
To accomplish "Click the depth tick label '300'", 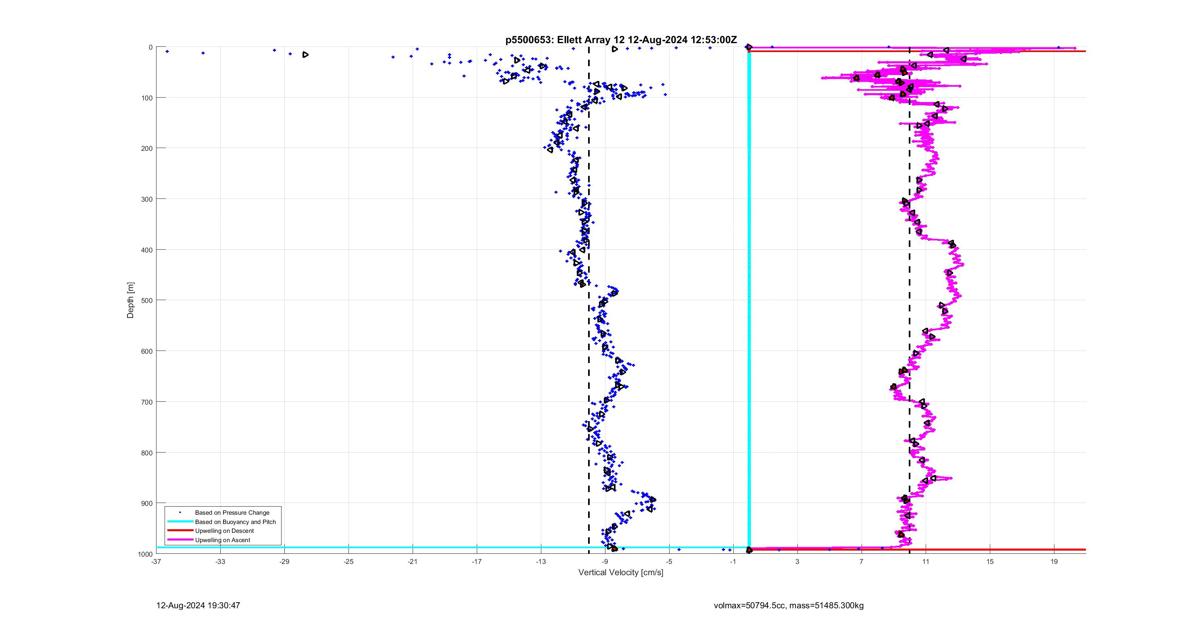I will click(x=145, y=199).
